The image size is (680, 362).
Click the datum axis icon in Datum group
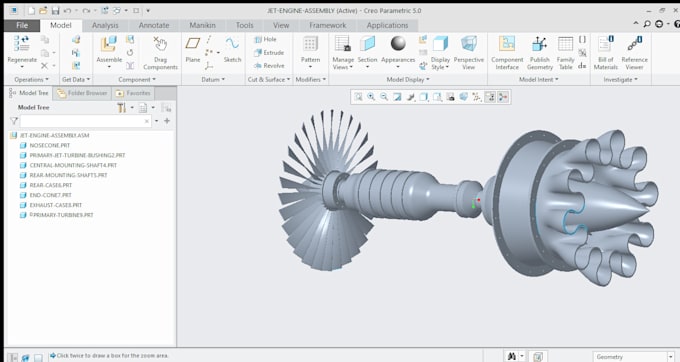(x=209, y=39)
